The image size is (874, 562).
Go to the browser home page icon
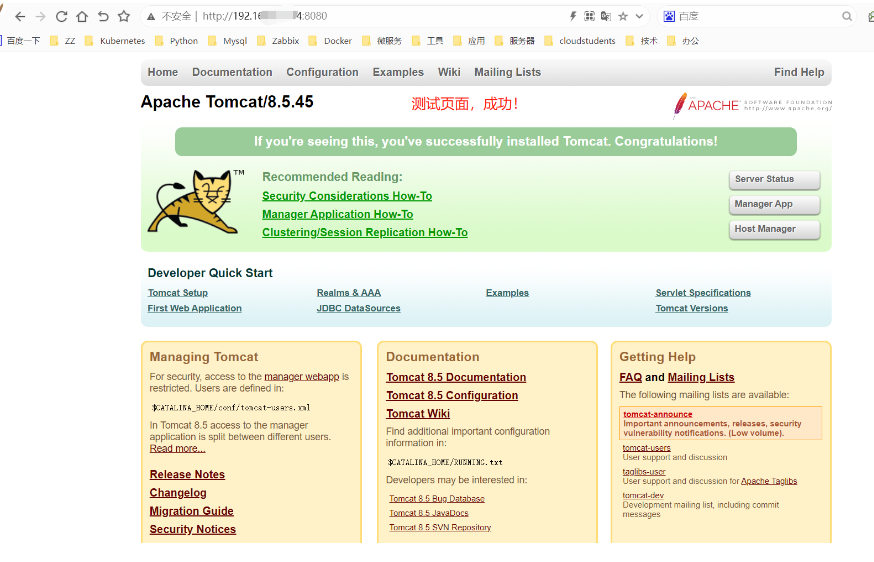pos(82,17)
